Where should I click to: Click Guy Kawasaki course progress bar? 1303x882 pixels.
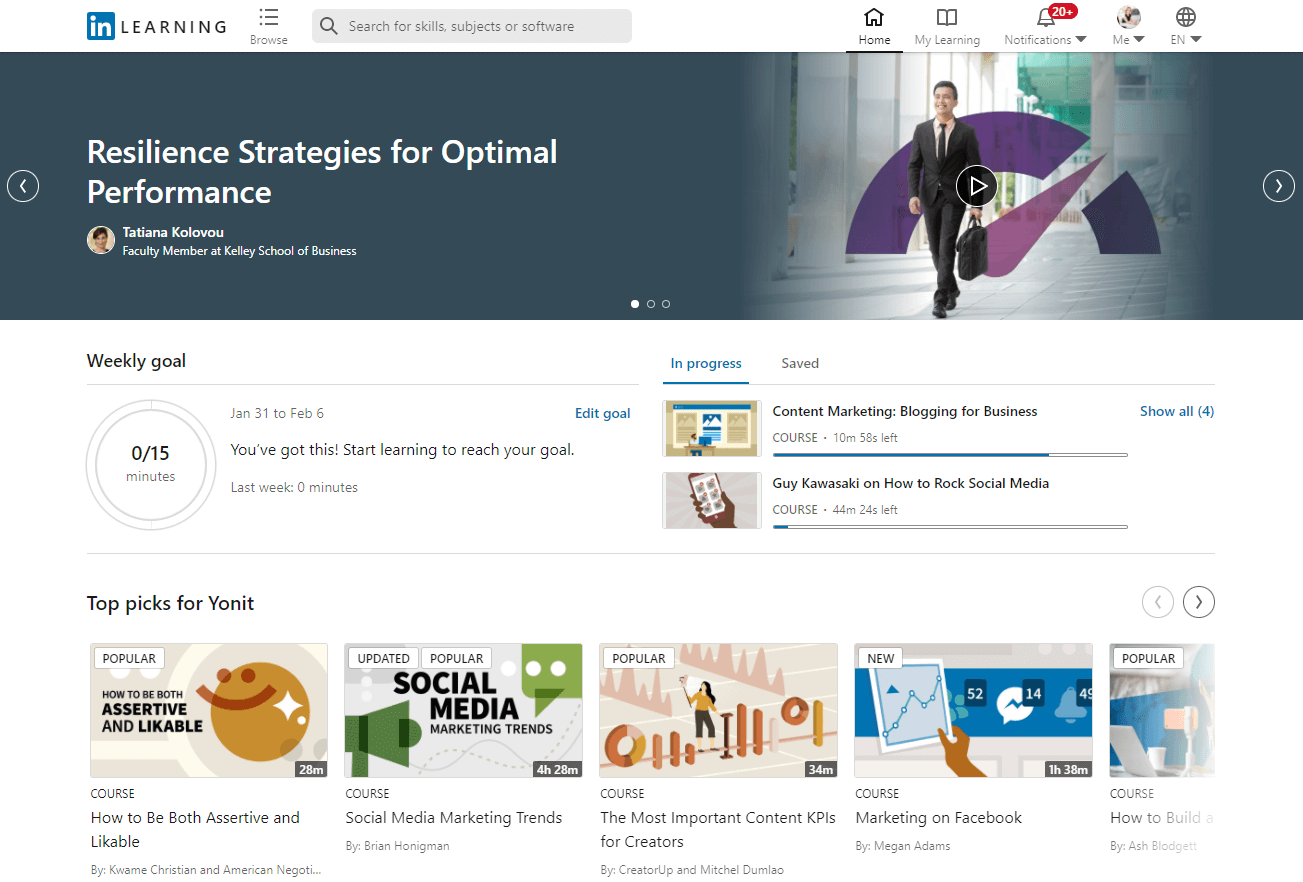point(950,527)
